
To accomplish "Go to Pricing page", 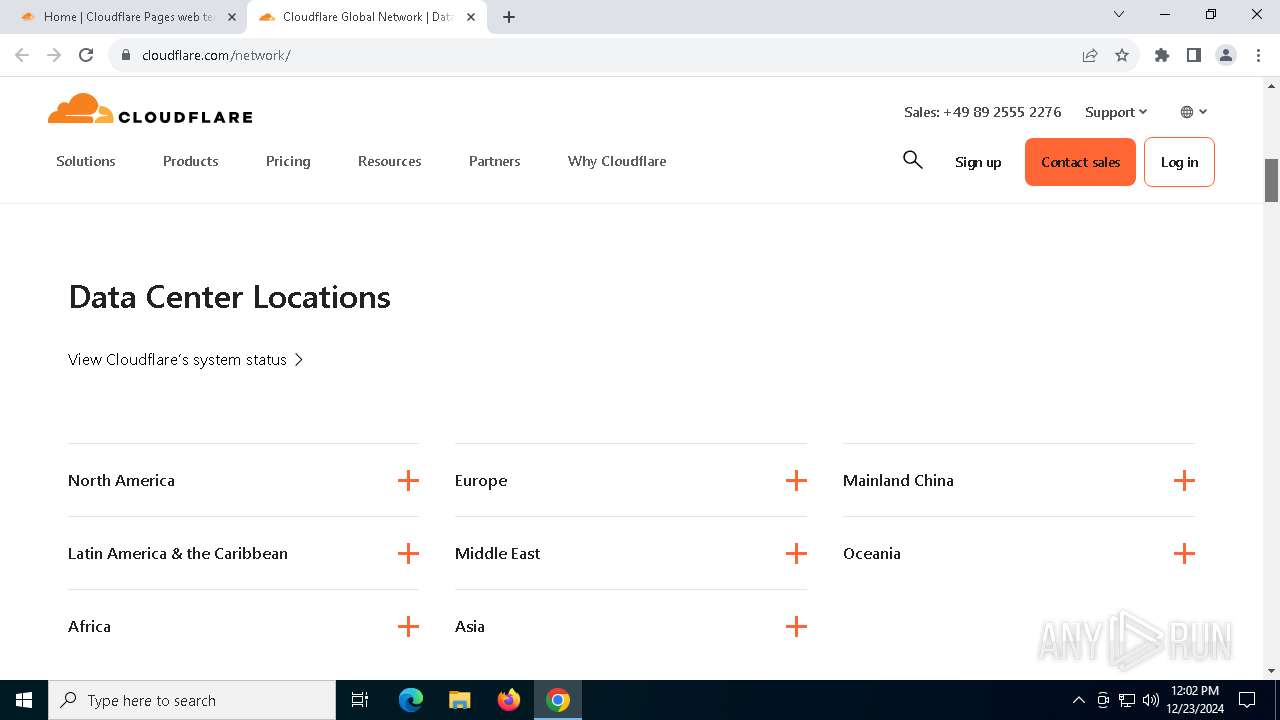I will pos(288,161).
